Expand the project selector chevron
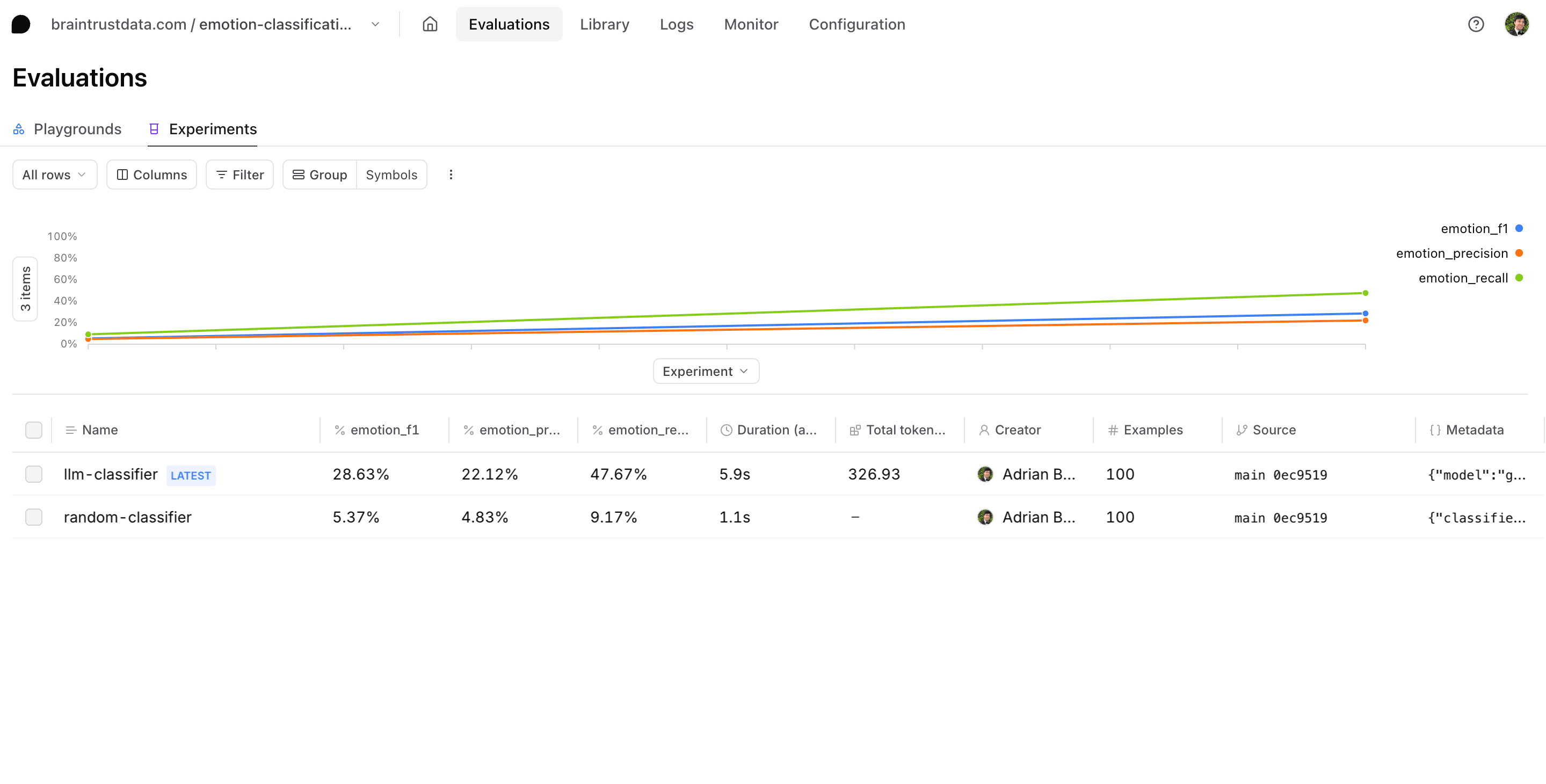Viewport: 1546px width, 784px height. tap(375, 25)
